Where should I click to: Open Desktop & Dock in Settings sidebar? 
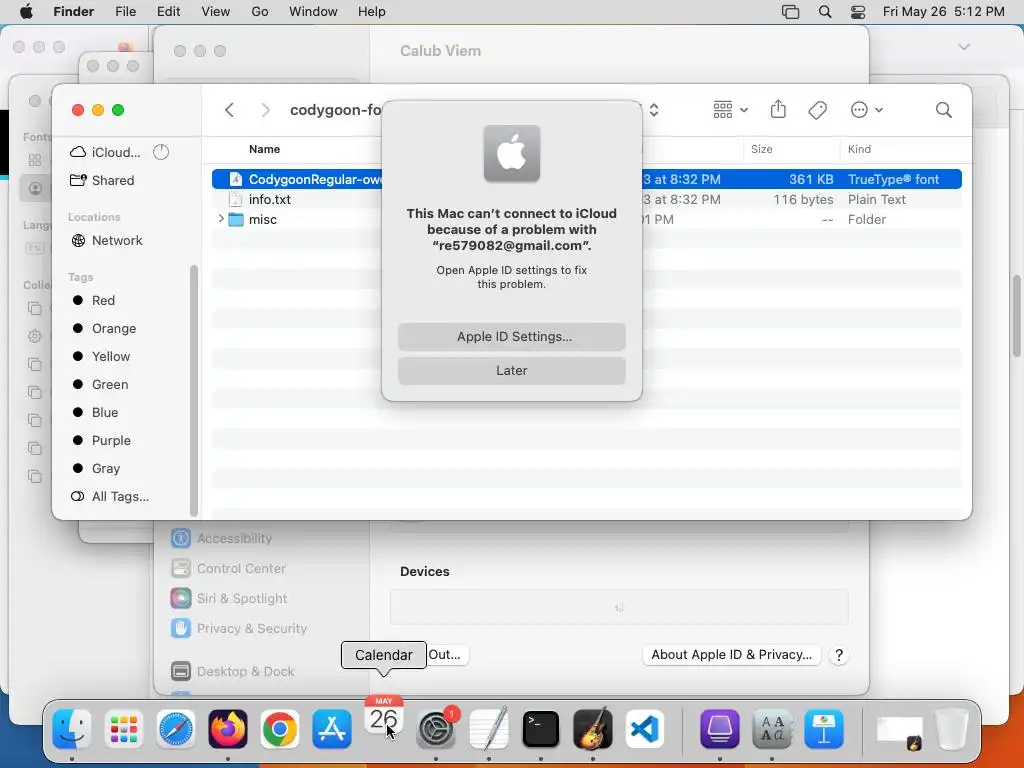pyautogui.click(x=232, y=671)
